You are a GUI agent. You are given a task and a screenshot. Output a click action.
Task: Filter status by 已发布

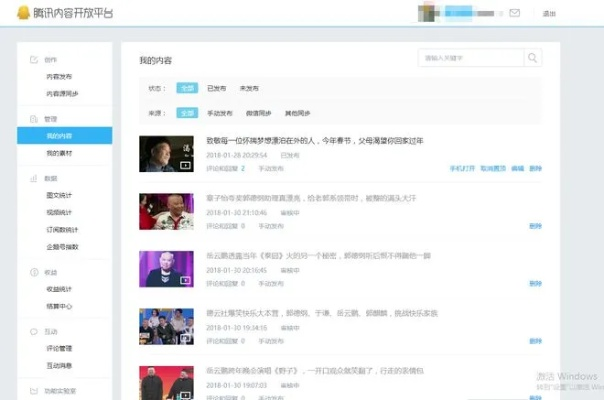click(x=216, y=88)
